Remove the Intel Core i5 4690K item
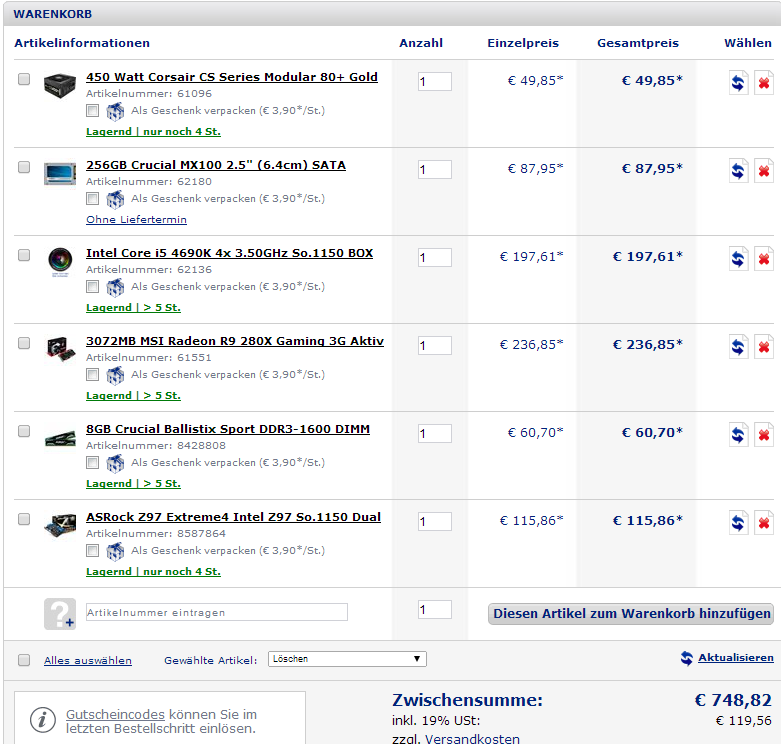 click(764, 258)
